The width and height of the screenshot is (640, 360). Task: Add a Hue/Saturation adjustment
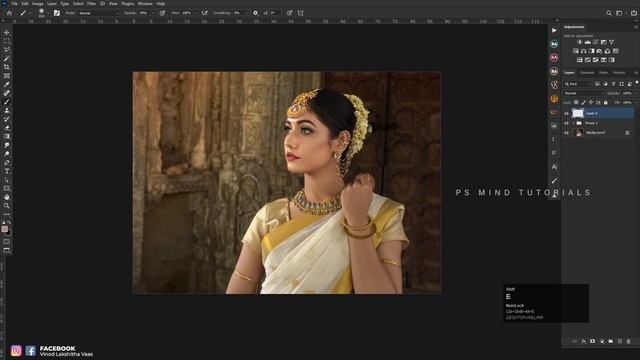click(x=576, y=51)
